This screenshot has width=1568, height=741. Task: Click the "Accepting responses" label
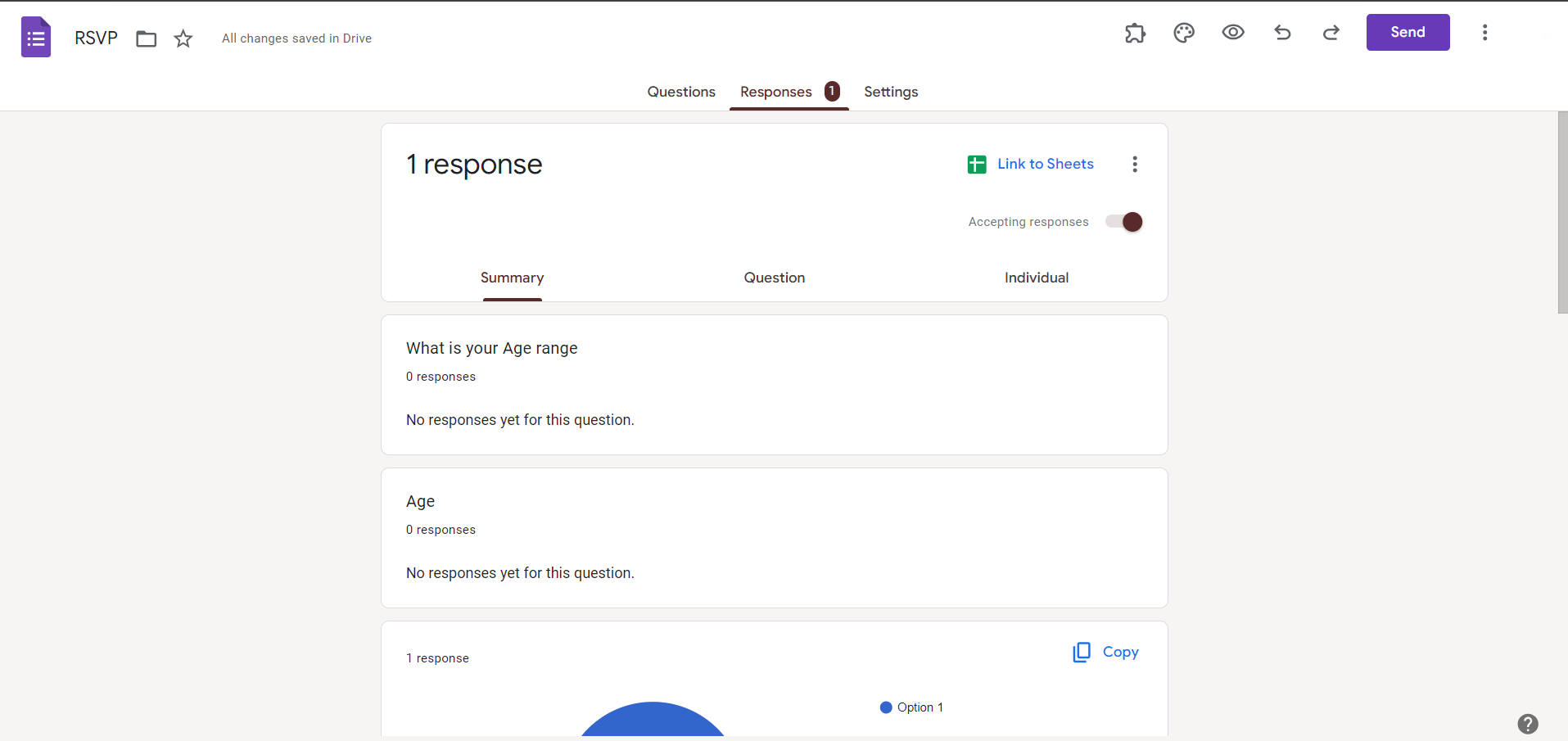tap(1028, 222)
